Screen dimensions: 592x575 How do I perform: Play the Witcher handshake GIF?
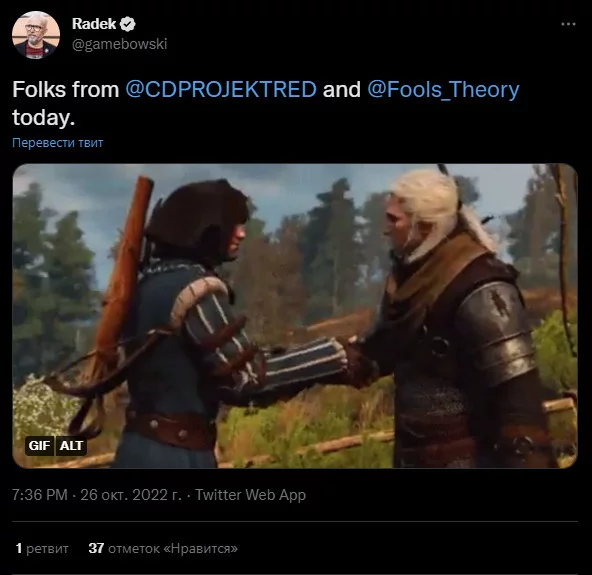[295, 316]
